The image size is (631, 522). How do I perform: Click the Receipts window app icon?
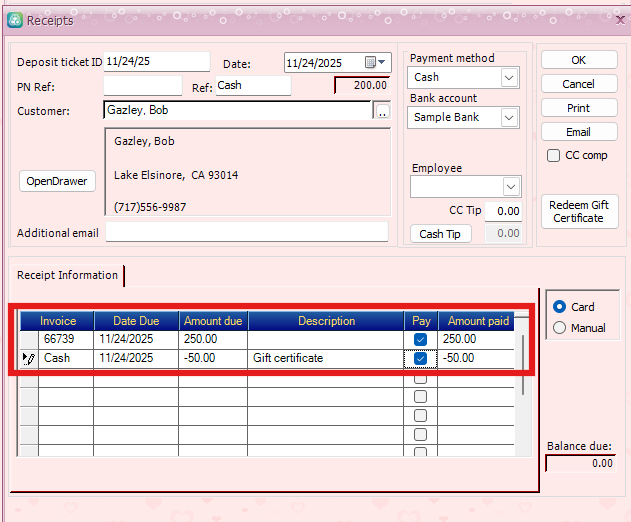point(14,20)
